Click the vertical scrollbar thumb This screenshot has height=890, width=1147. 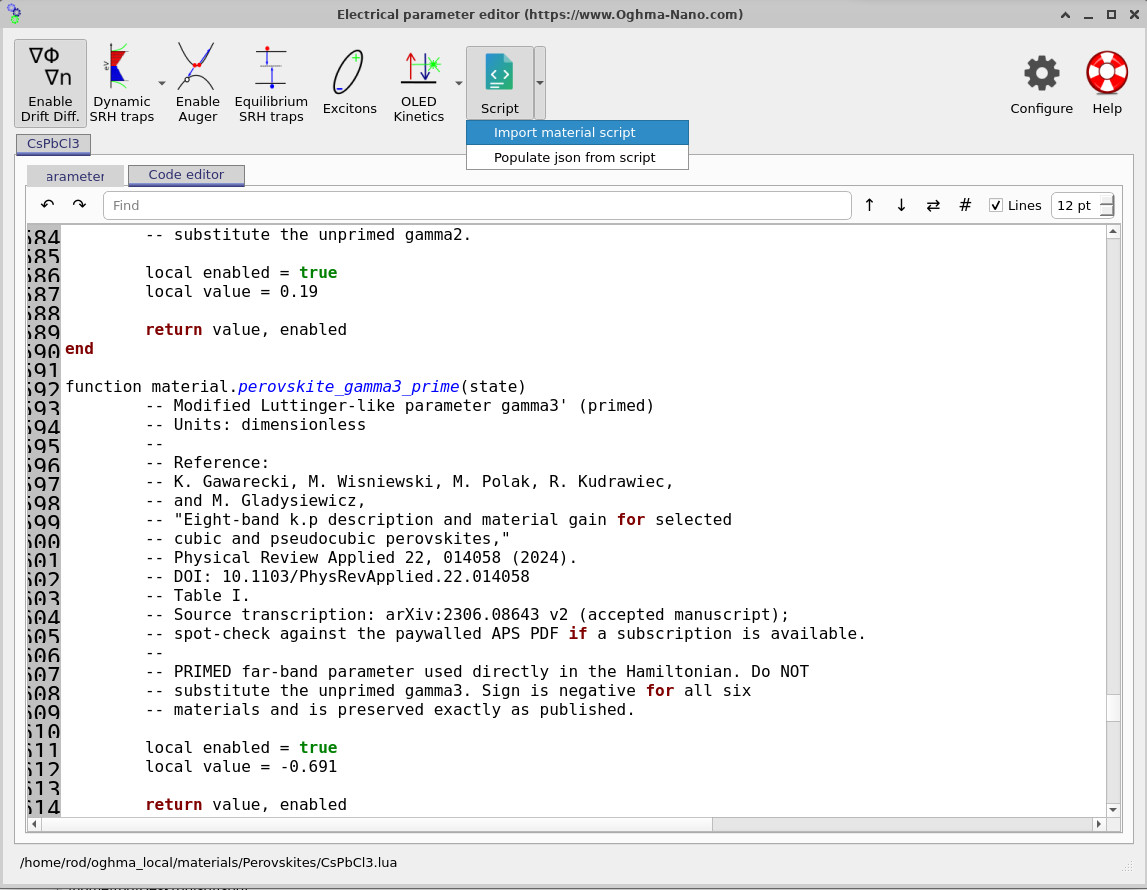click(1113, 707)
